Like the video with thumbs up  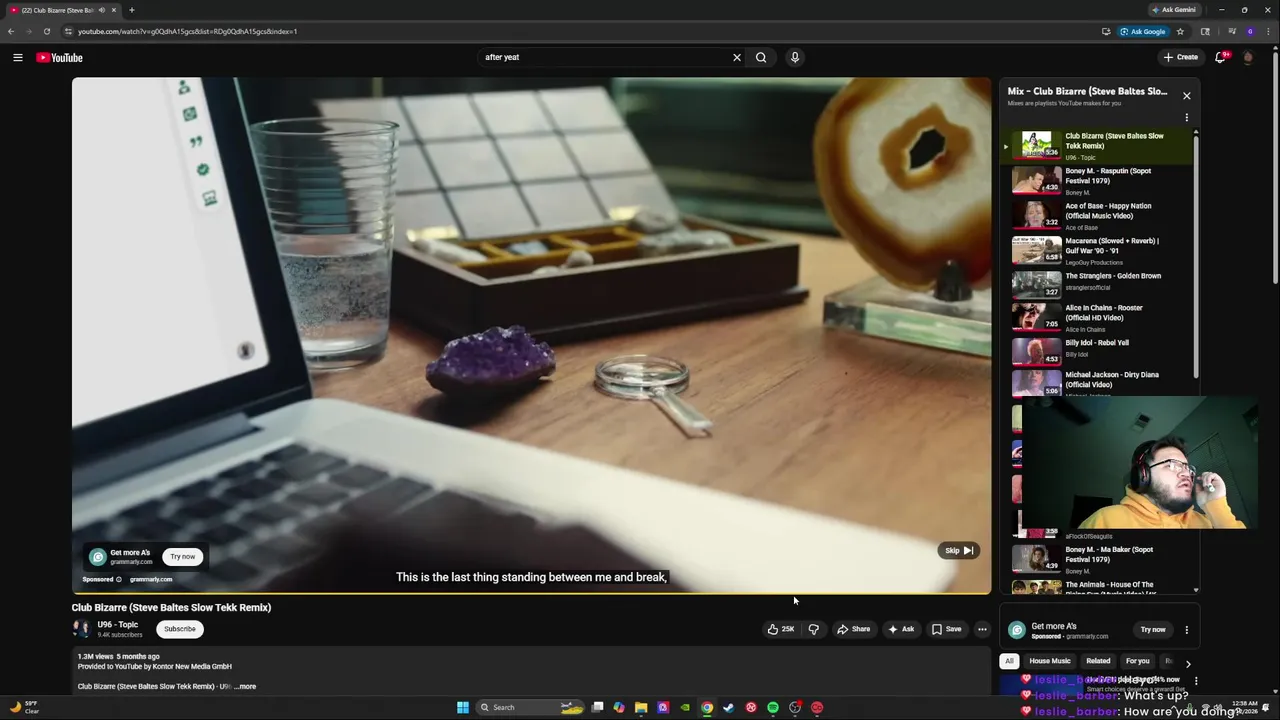tap(780, 629)
